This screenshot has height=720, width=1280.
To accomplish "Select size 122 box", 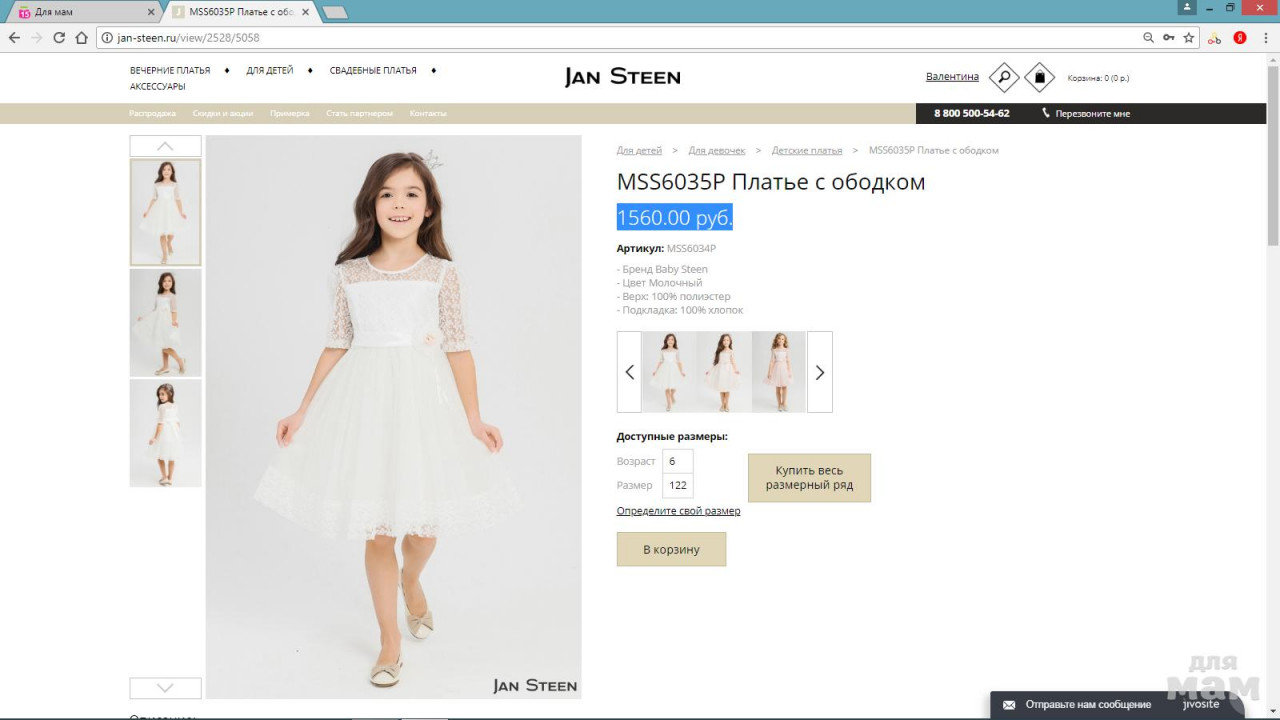I will (678, 486).
